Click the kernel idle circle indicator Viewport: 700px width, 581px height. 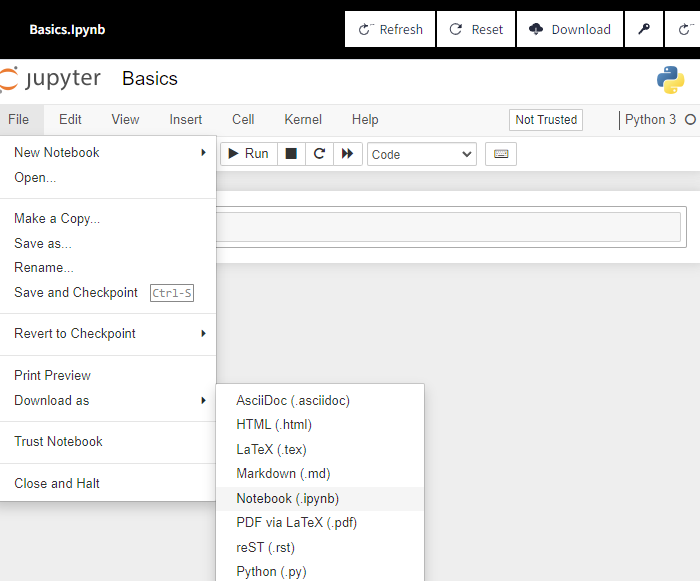tap(690, 120)
